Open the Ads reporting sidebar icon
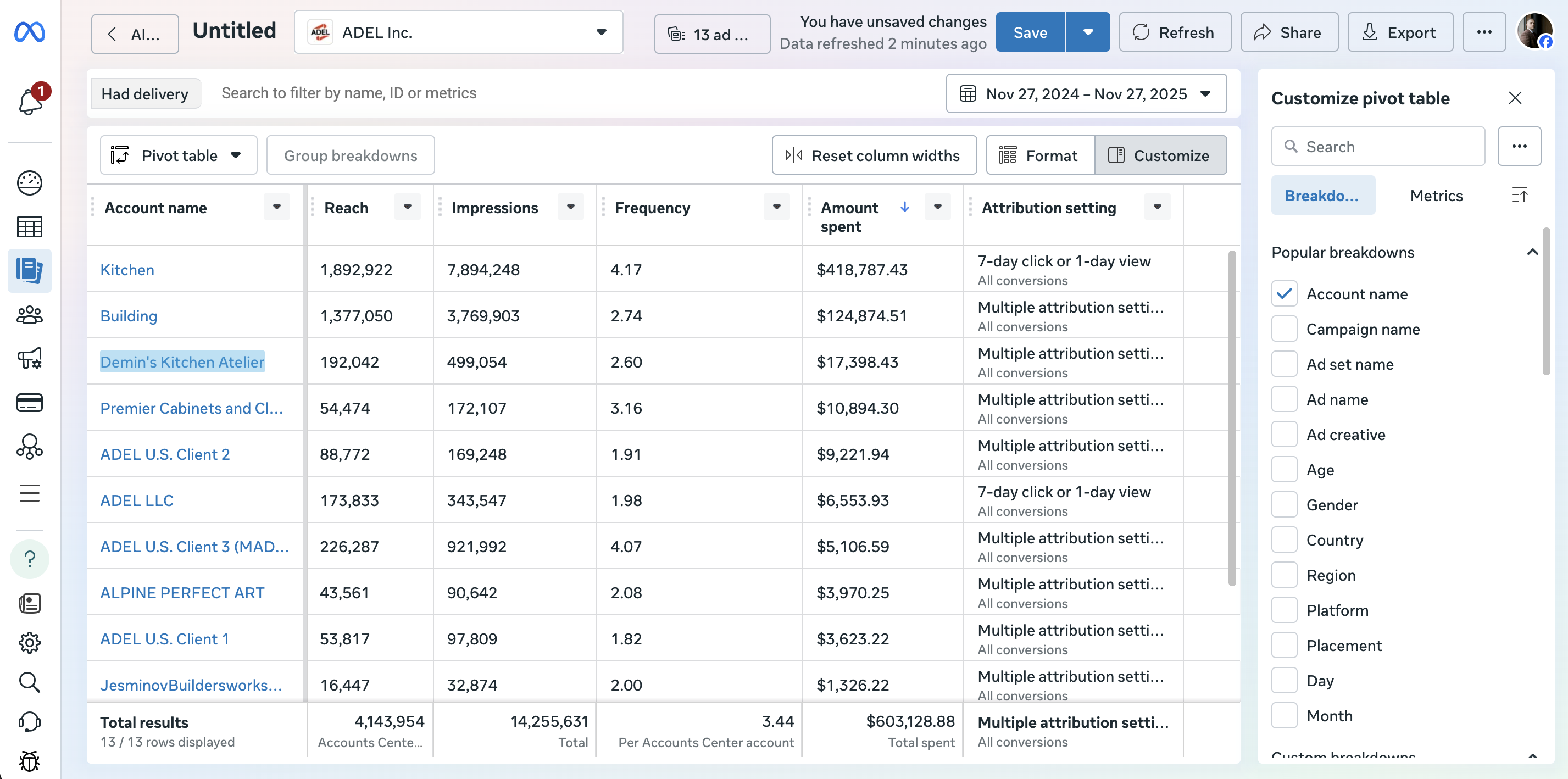1568x779 pixels. click(x=29, y=270)
